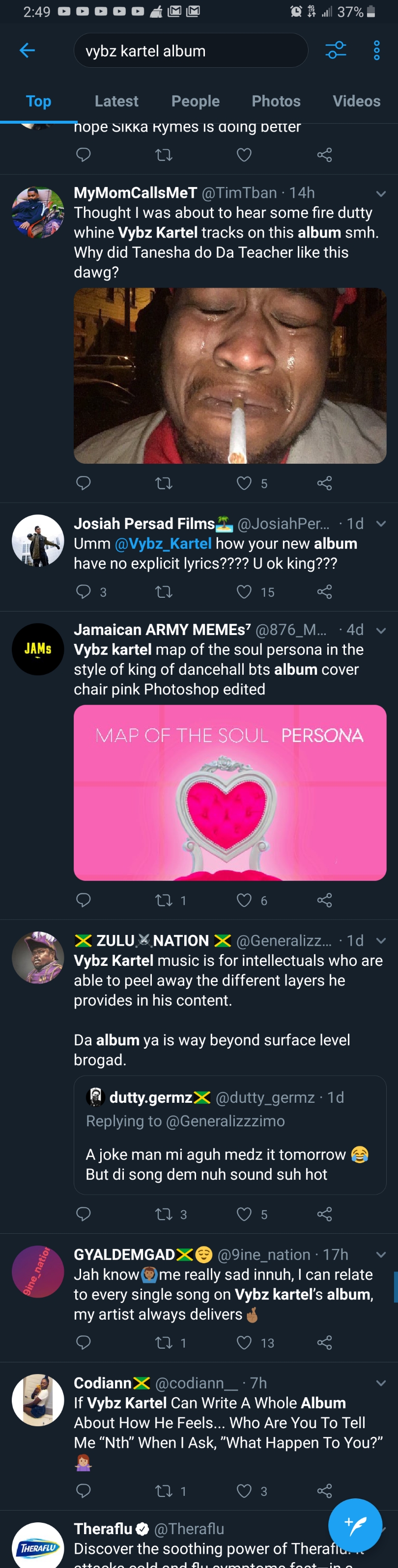Open the Map of the Soul Persona image

[x=230, y=793]
